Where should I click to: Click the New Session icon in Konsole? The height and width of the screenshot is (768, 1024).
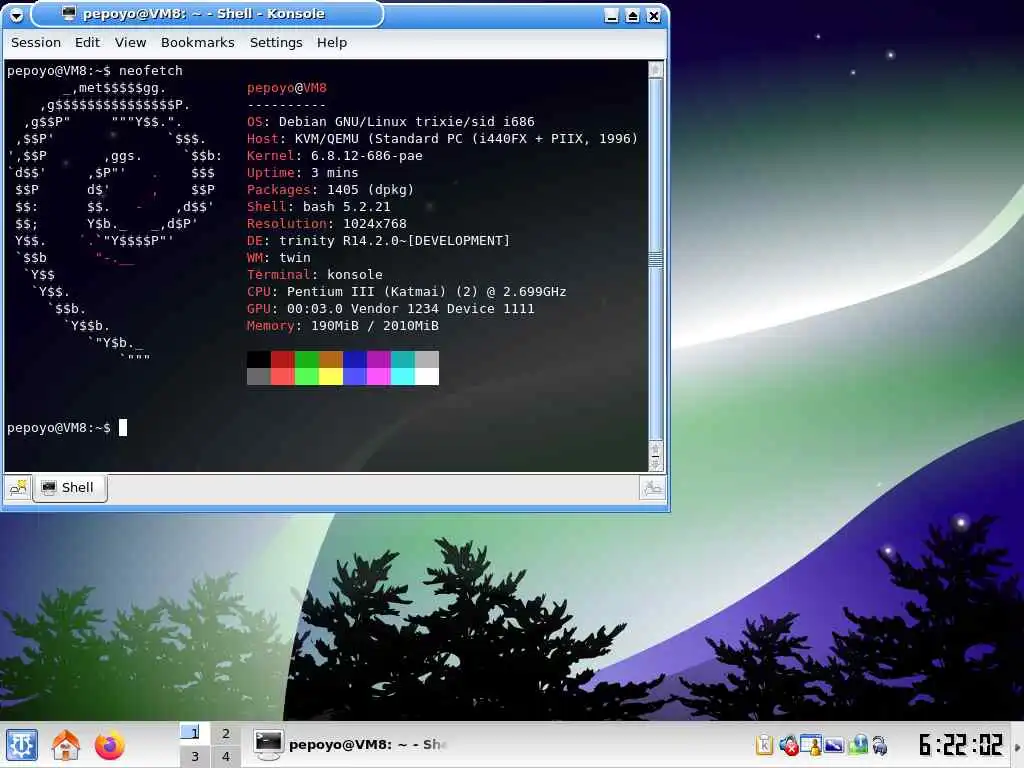click(18, 488)
